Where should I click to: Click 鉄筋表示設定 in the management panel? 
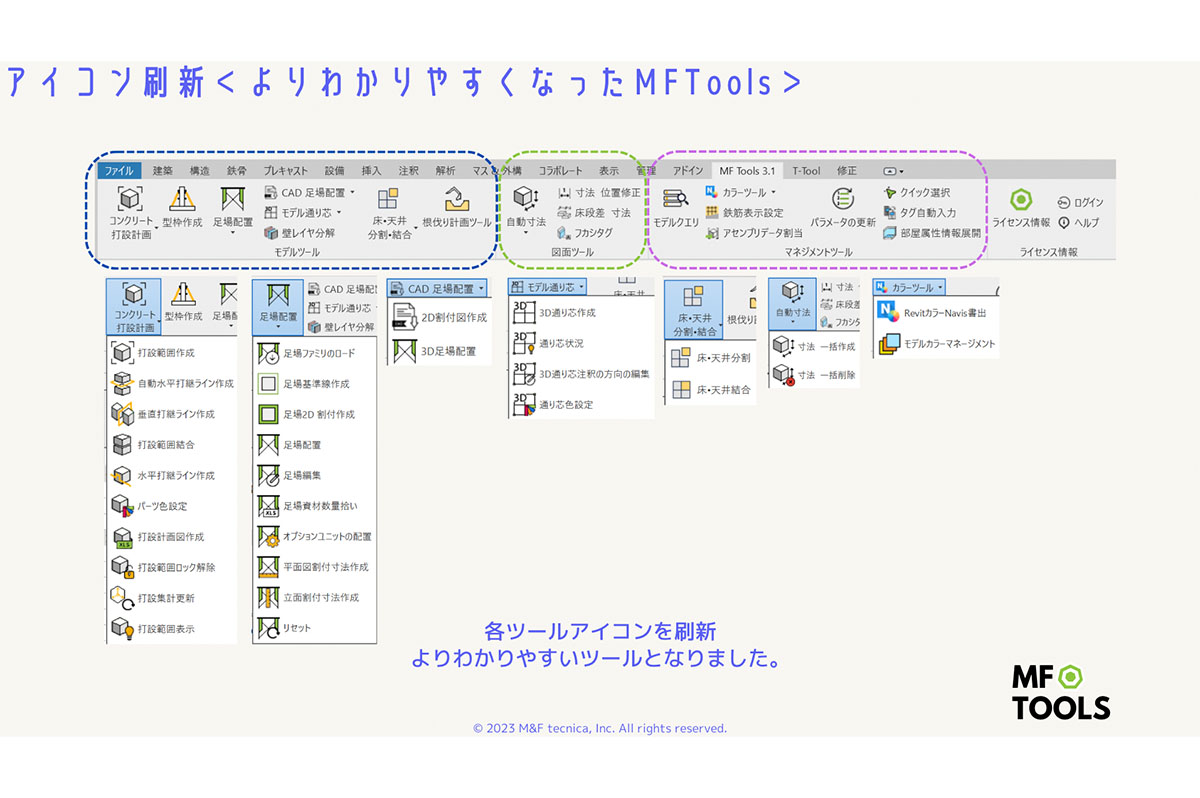[744, 212]
